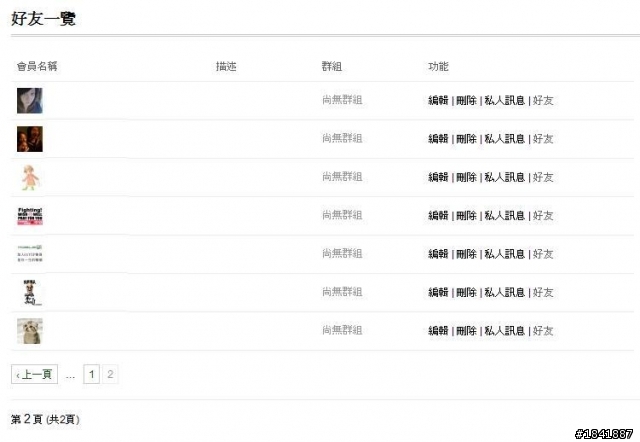This screenshot has height=442, width=640.
Task: Click 好友 link in the Fighting avatar row
Action: tap(543, 215)
